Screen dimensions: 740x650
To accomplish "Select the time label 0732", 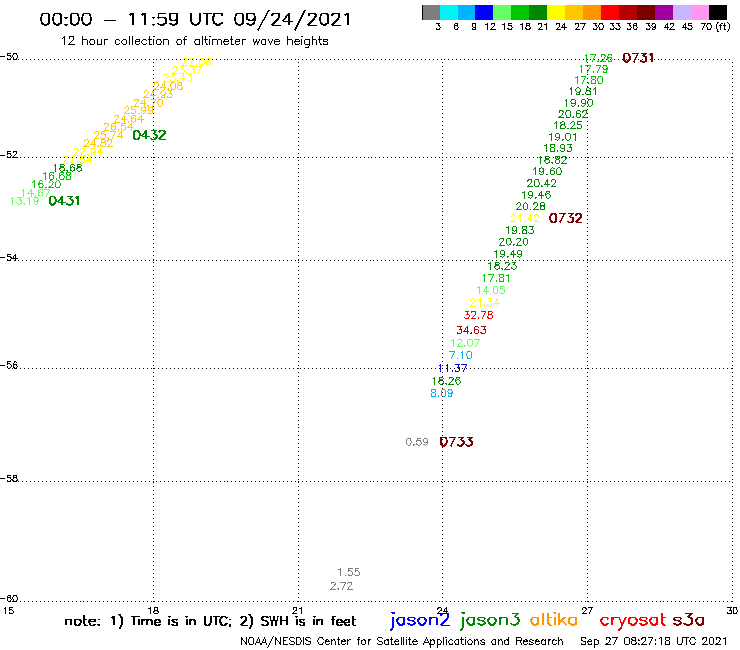I will point(565,218).
